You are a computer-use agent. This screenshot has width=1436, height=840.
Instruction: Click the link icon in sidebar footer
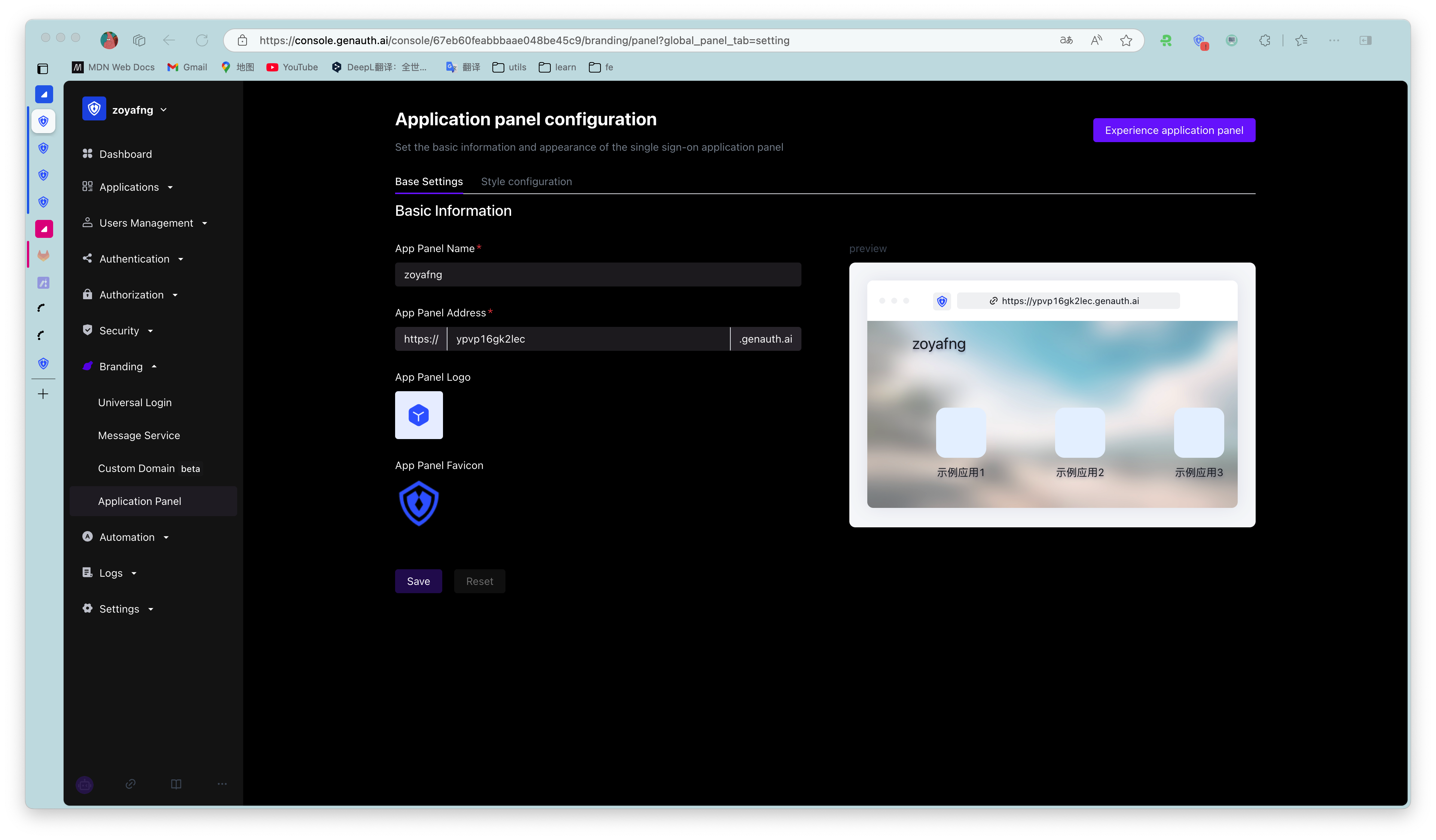(131, 784)
